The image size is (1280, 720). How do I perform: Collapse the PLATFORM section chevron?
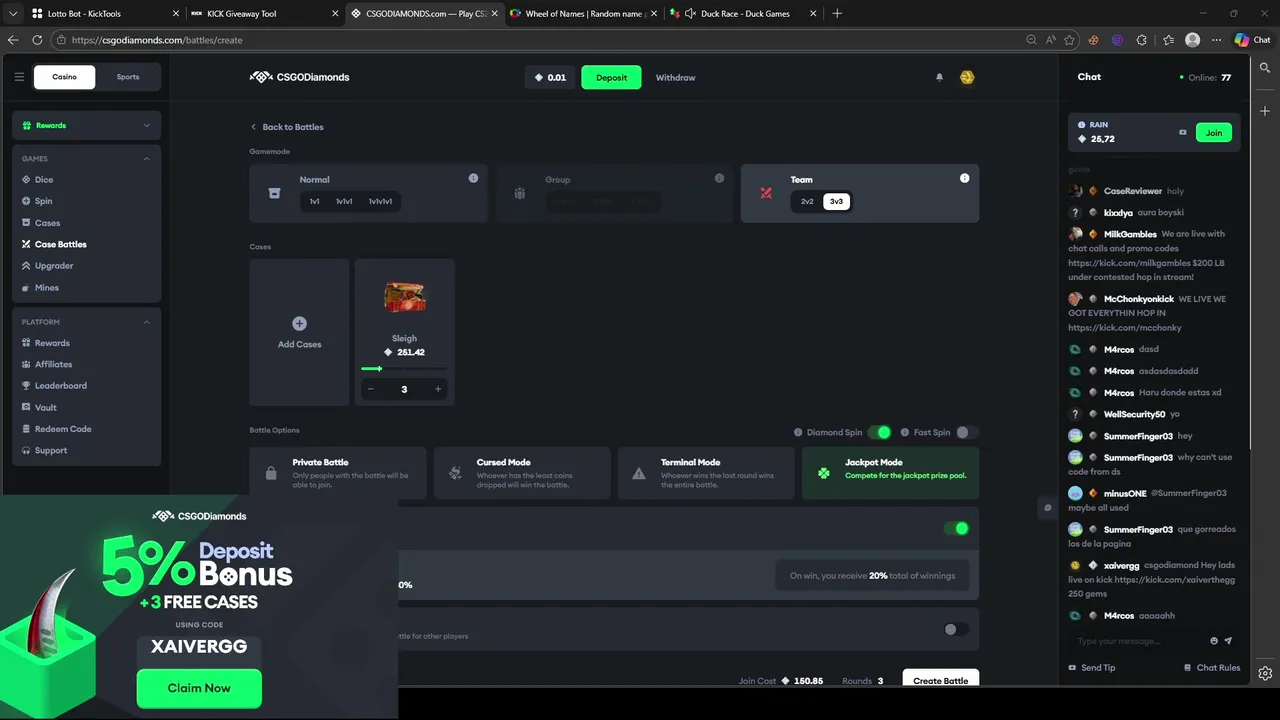coord(146,322)
